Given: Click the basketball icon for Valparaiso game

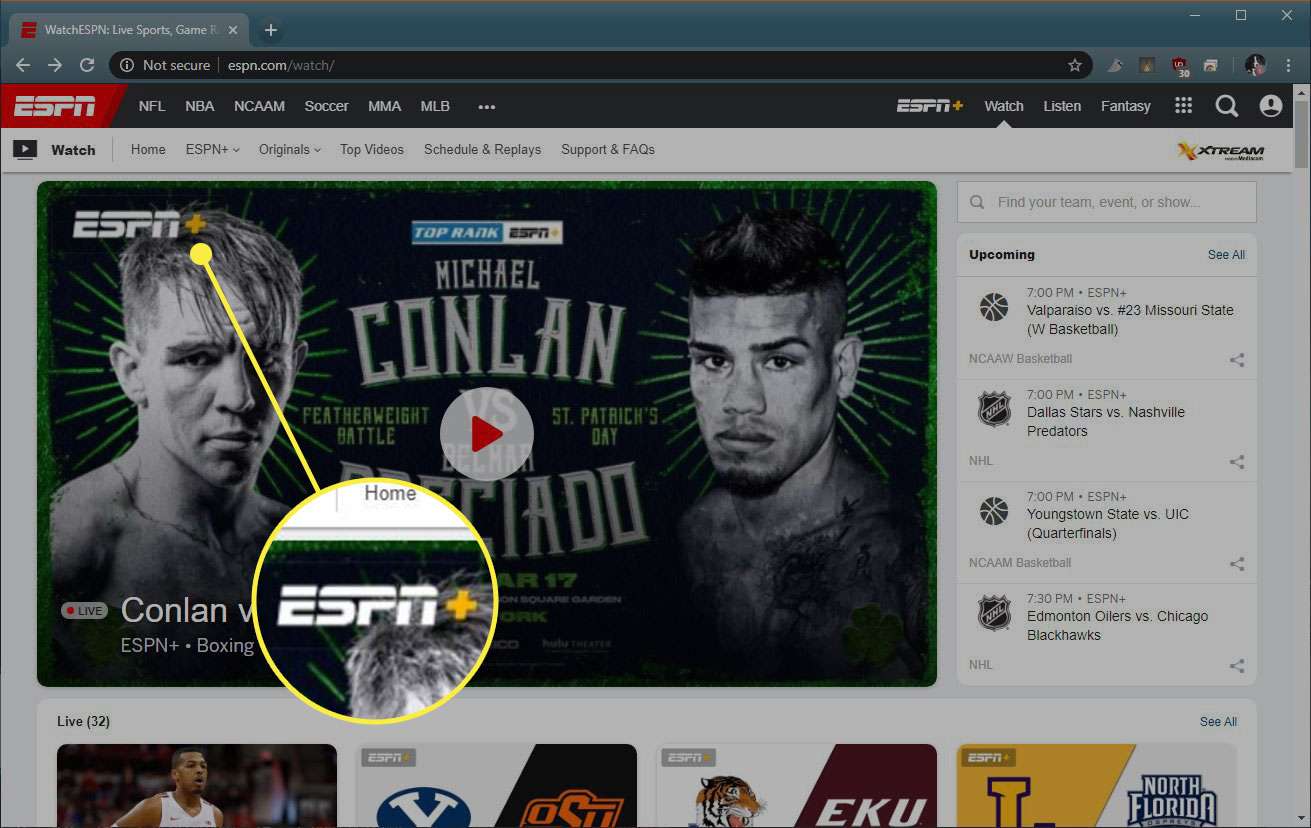Looking at the screenshot, I should coord(994,307).
